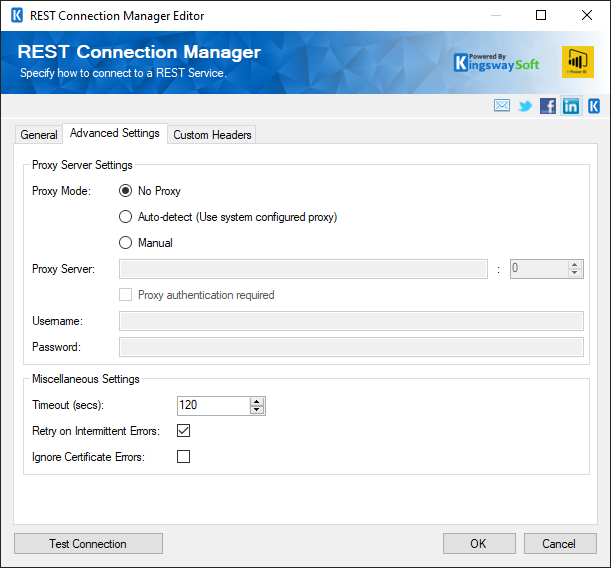Image resolution: width=611 pixels, height=568 pixels.
Task: Switch to the General tab
Action: tap(39, 135)
